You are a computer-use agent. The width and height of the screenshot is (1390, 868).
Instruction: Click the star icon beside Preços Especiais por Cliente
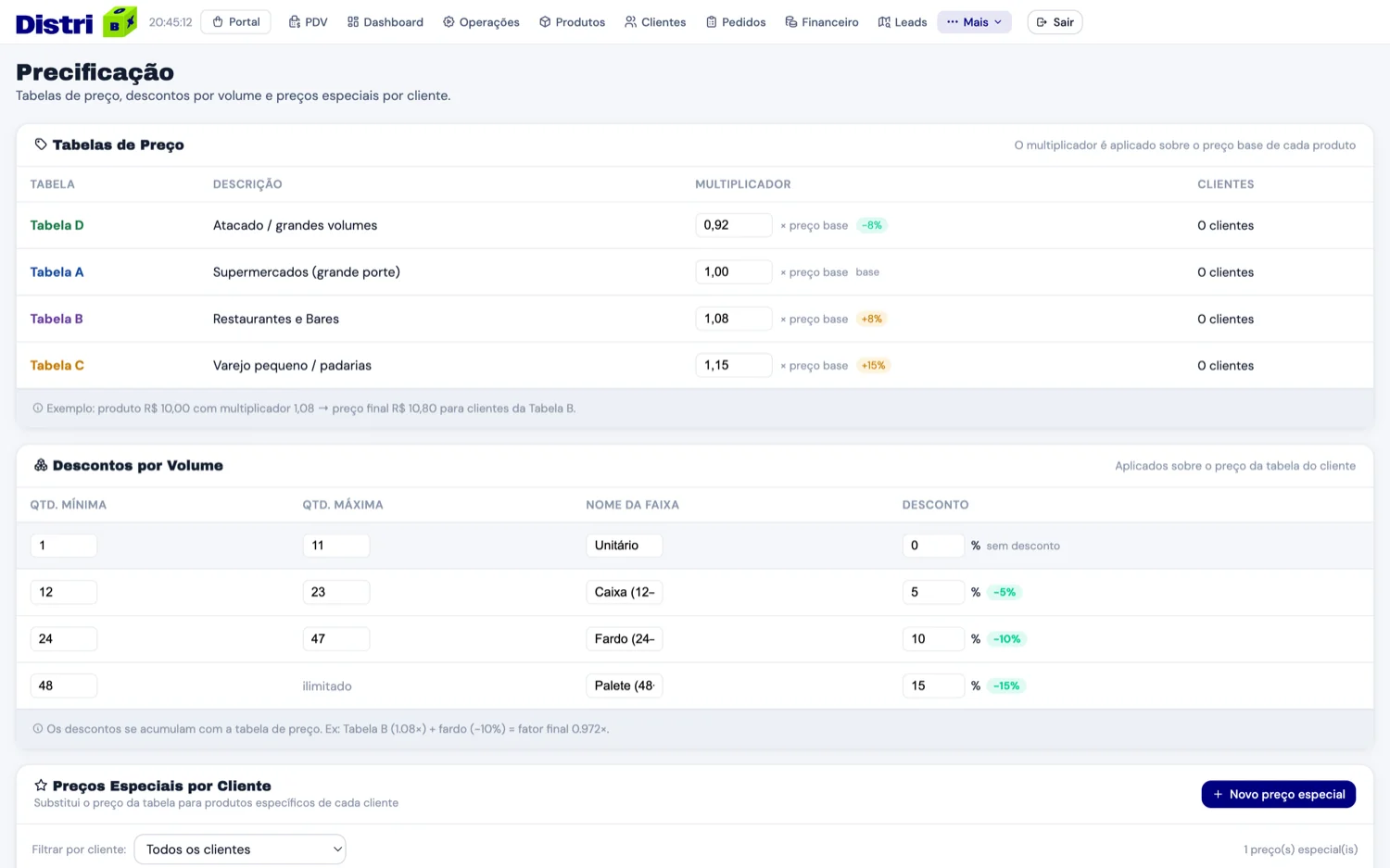click(41, 786)
